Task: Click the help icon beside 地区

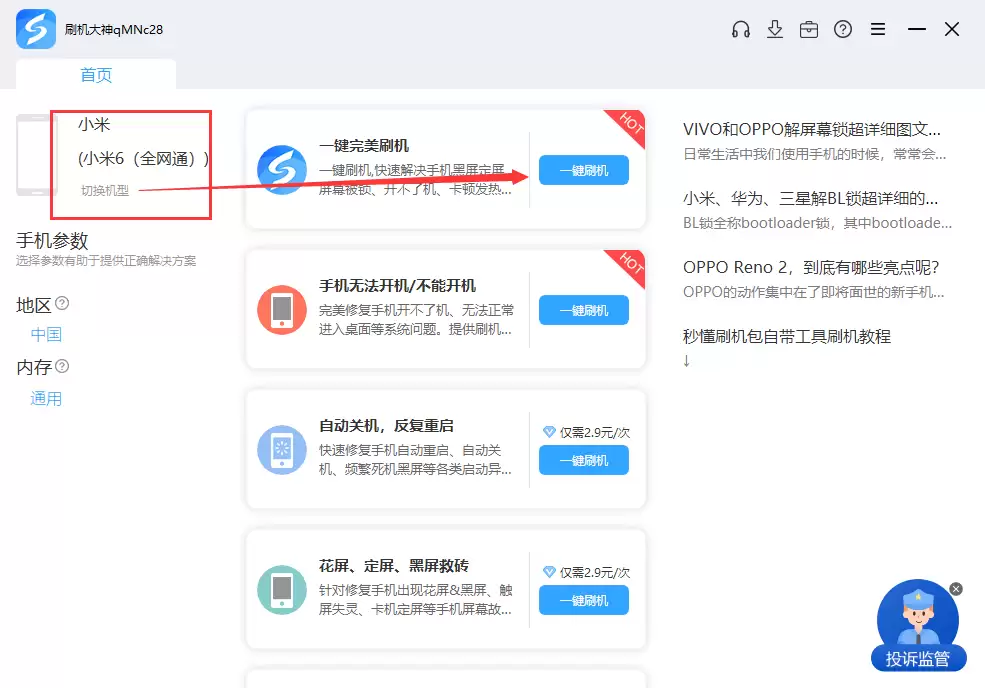Action: tap(62, 303)
